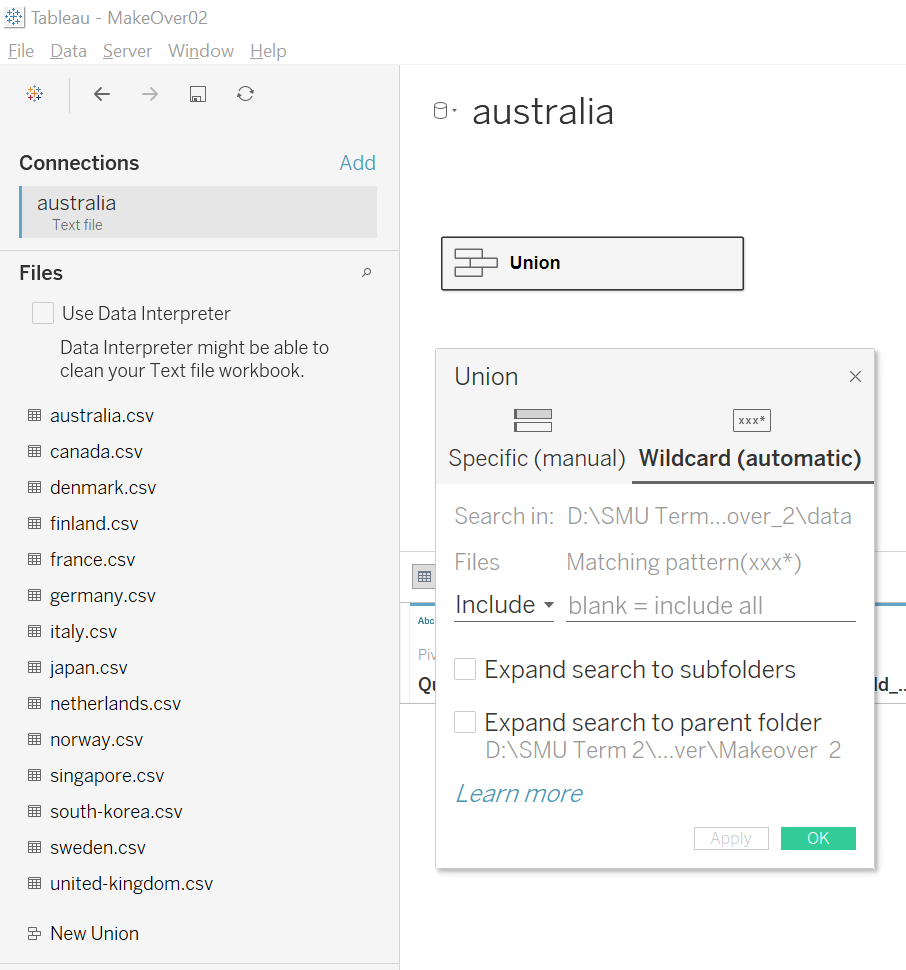Click the search files magnifier icon

tap(366, 273)
